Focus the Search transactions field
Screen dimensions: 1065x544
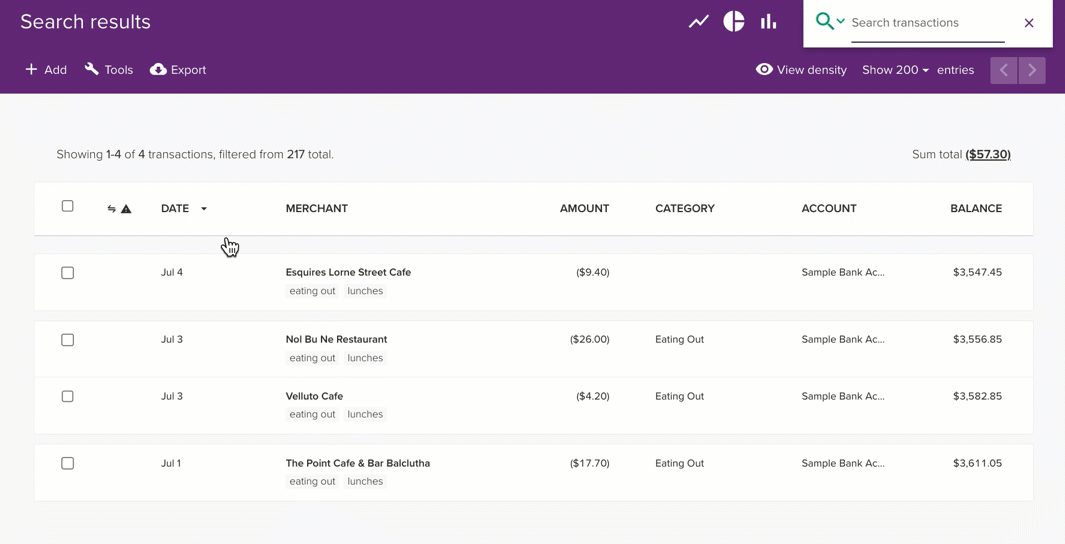coord(927,23)
